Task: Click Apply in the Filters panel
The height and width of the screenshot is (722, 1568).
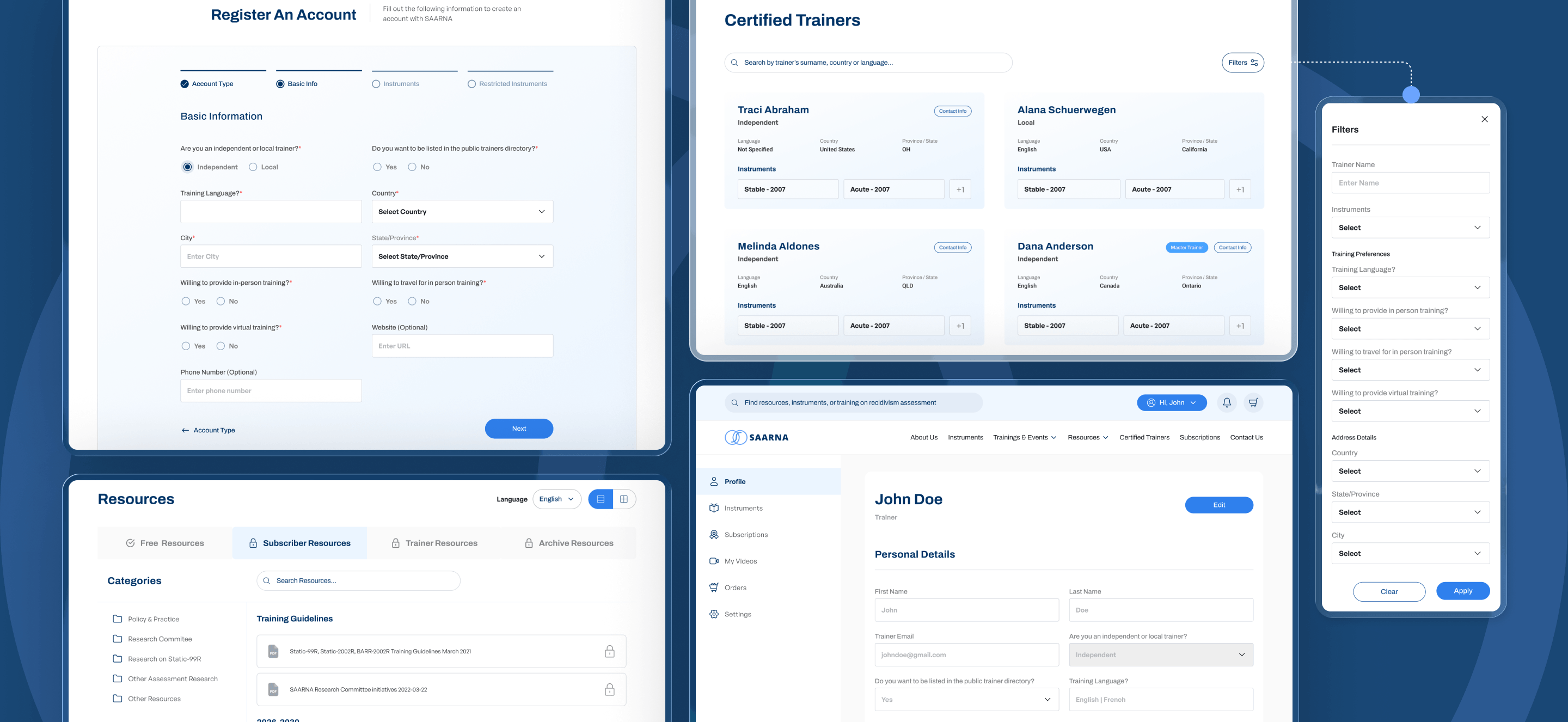Action: click(x=1463, y=591)
